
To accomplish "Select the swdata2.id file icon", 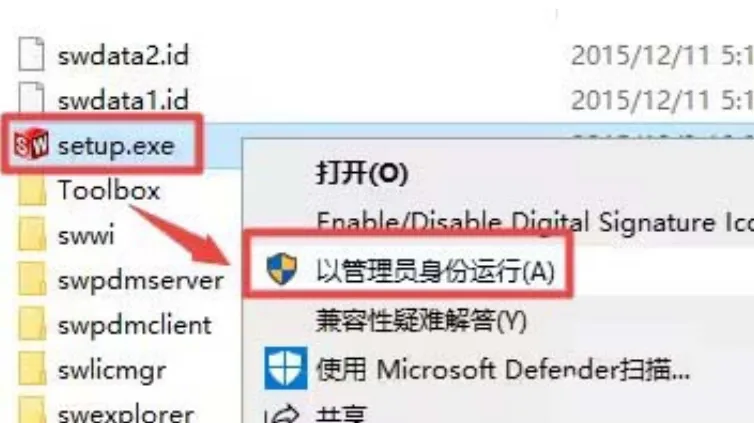I will [x=32, y=54].
